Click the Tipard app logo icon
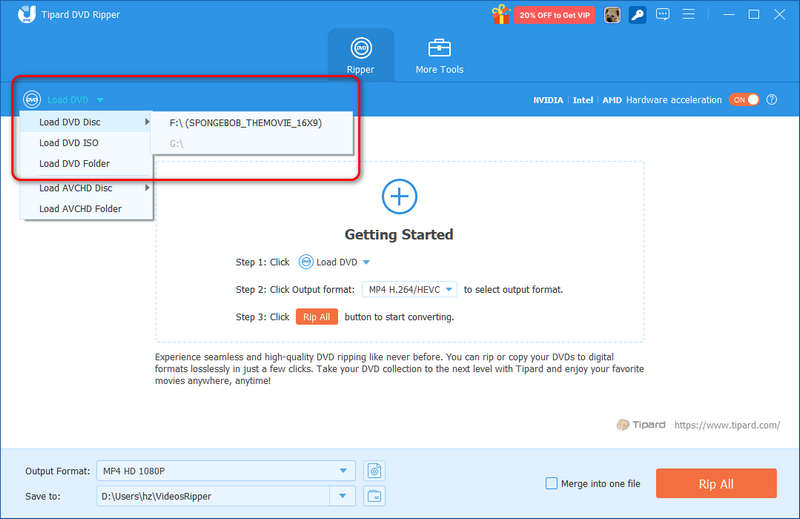 (26, 14)
